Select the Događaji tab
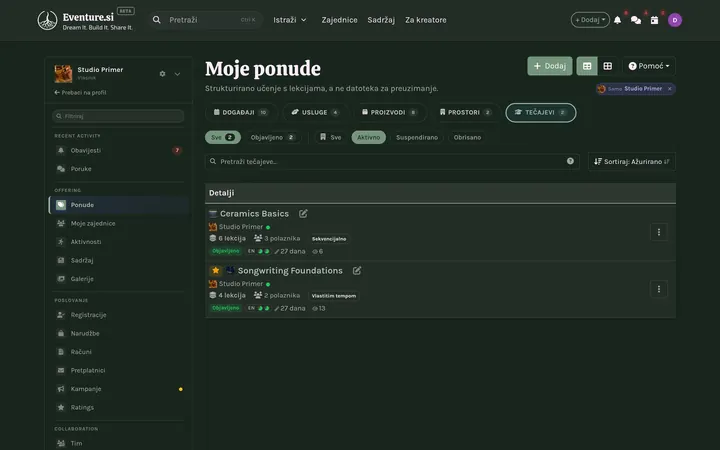Viewport: 720px width, 450px height. pyautogui.click(x=241, y=112)
